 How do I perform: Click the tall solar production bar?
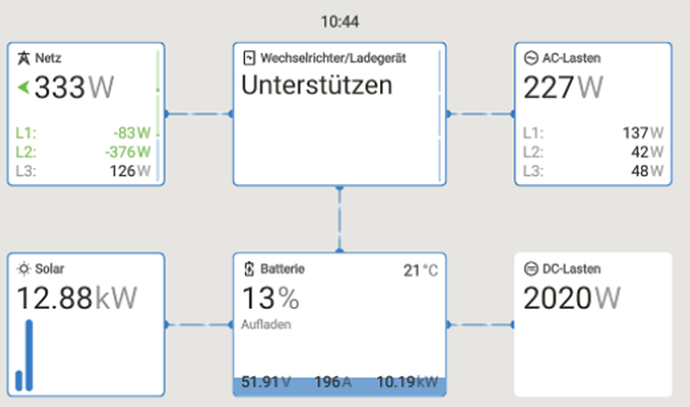(x=29, y=355)
